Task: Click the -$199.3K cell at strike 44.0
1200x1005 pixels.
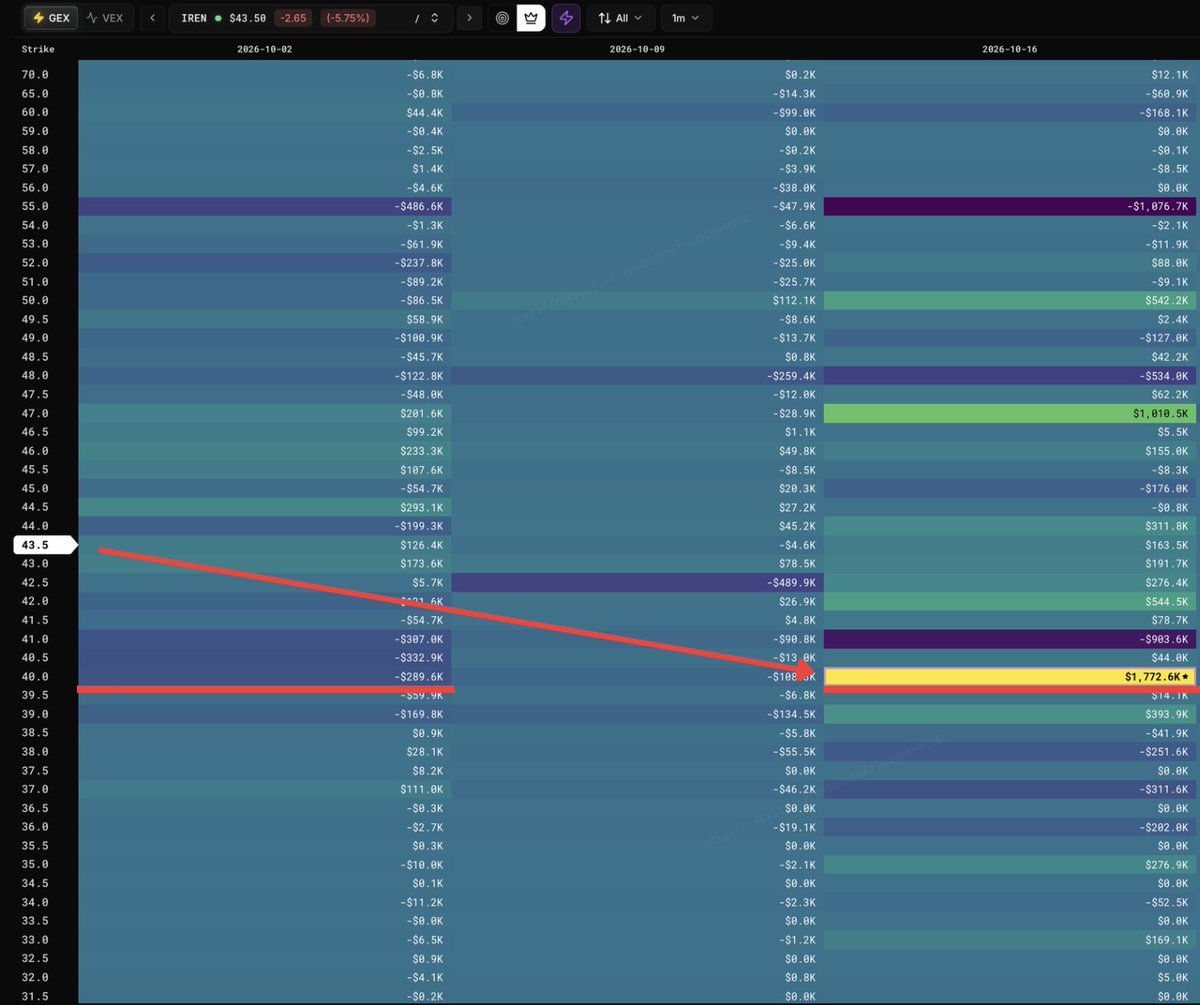Action: [265, 526]
